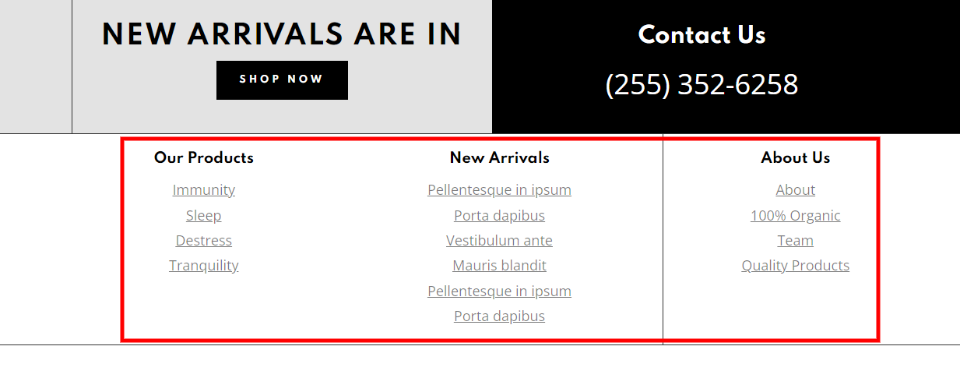Viewport: 960px width, 378px height.
Task: Select the Destress link
Action: (203, 241)
